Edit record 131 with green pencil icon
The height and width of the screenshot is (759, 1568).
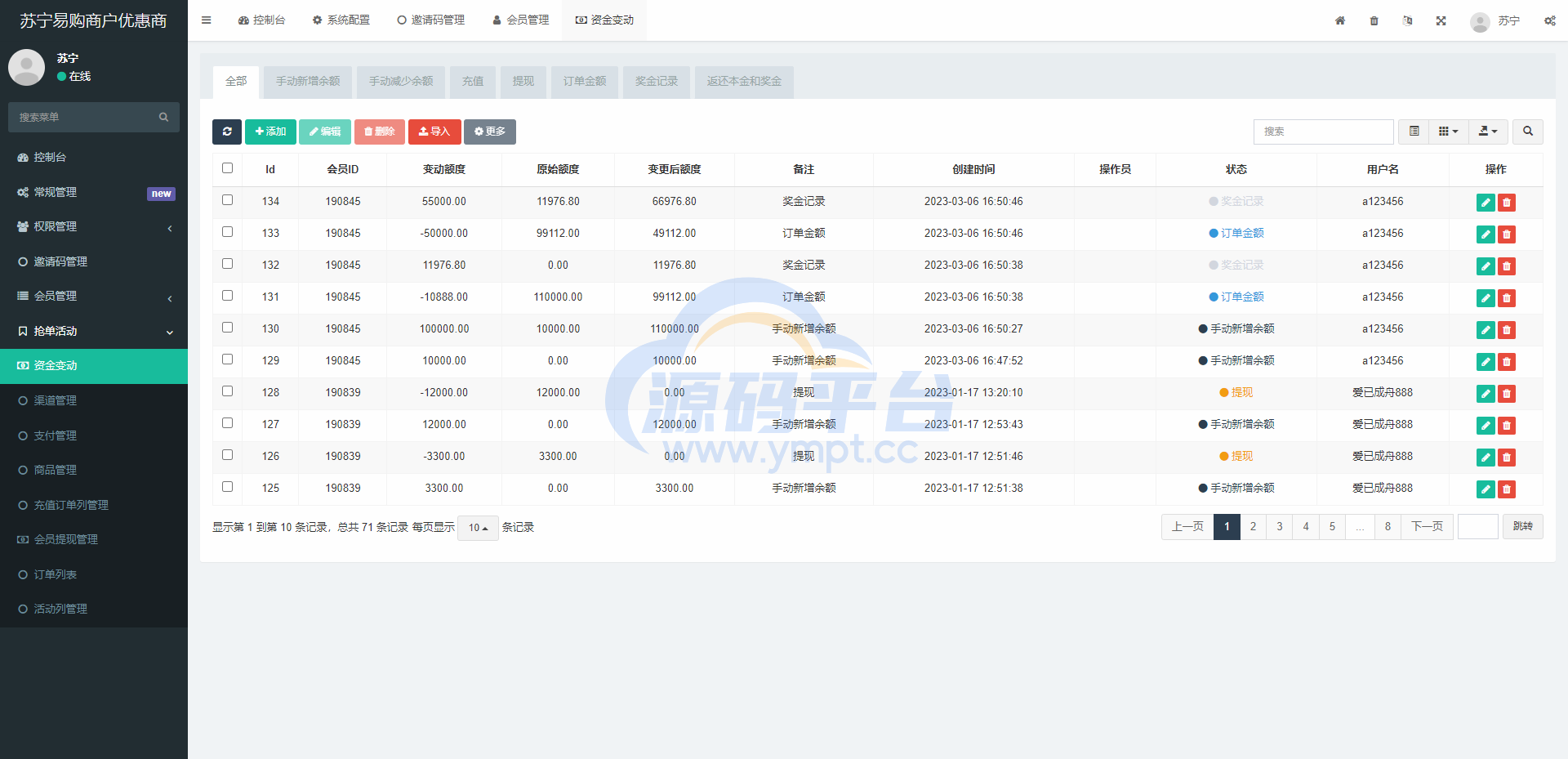(x=1486, y=298)
